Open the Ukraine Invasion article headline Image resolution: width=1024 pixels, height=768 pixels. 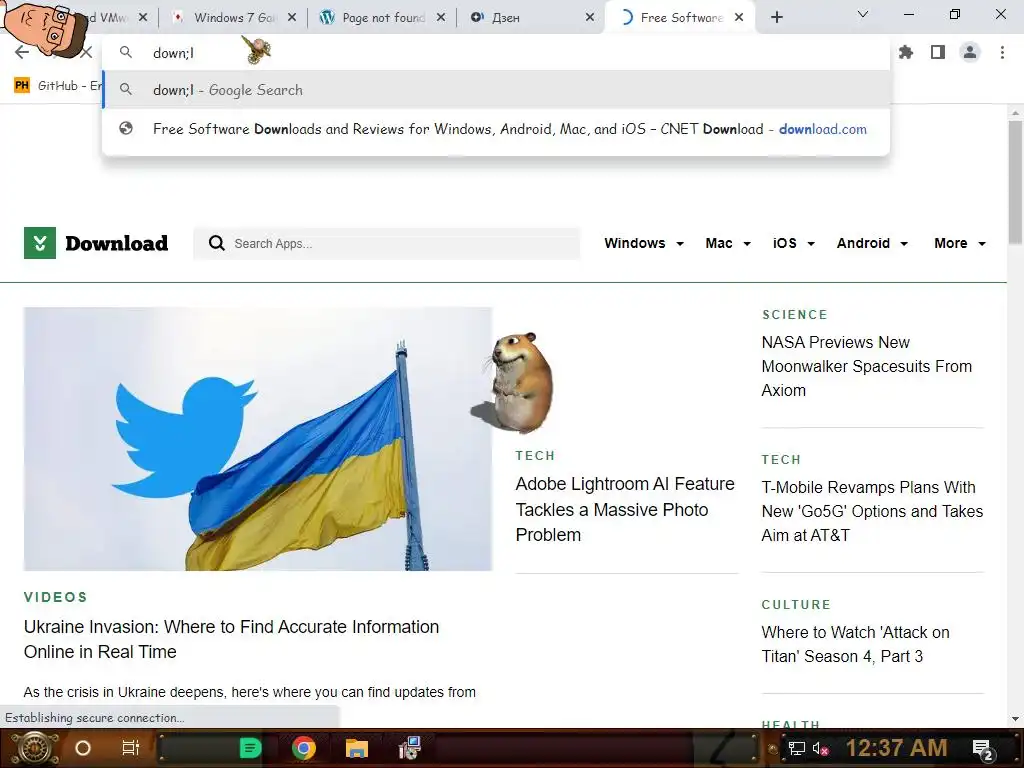tap(231, 639)
